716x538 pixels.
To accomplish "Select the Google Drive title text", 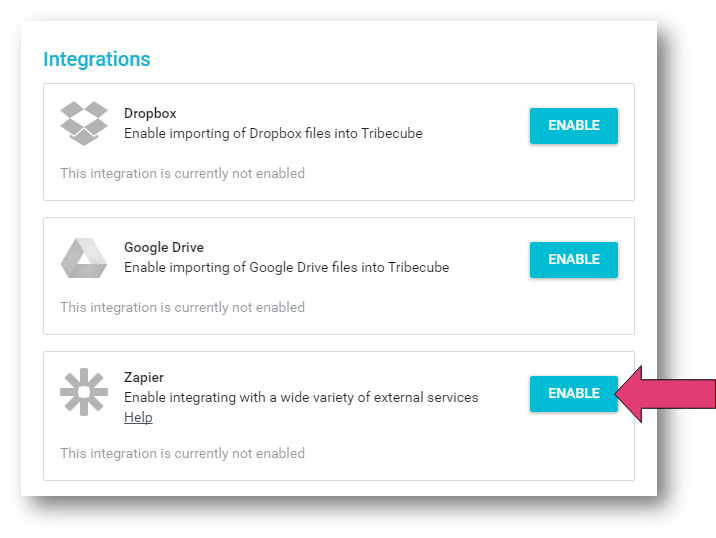I will 164,247.
